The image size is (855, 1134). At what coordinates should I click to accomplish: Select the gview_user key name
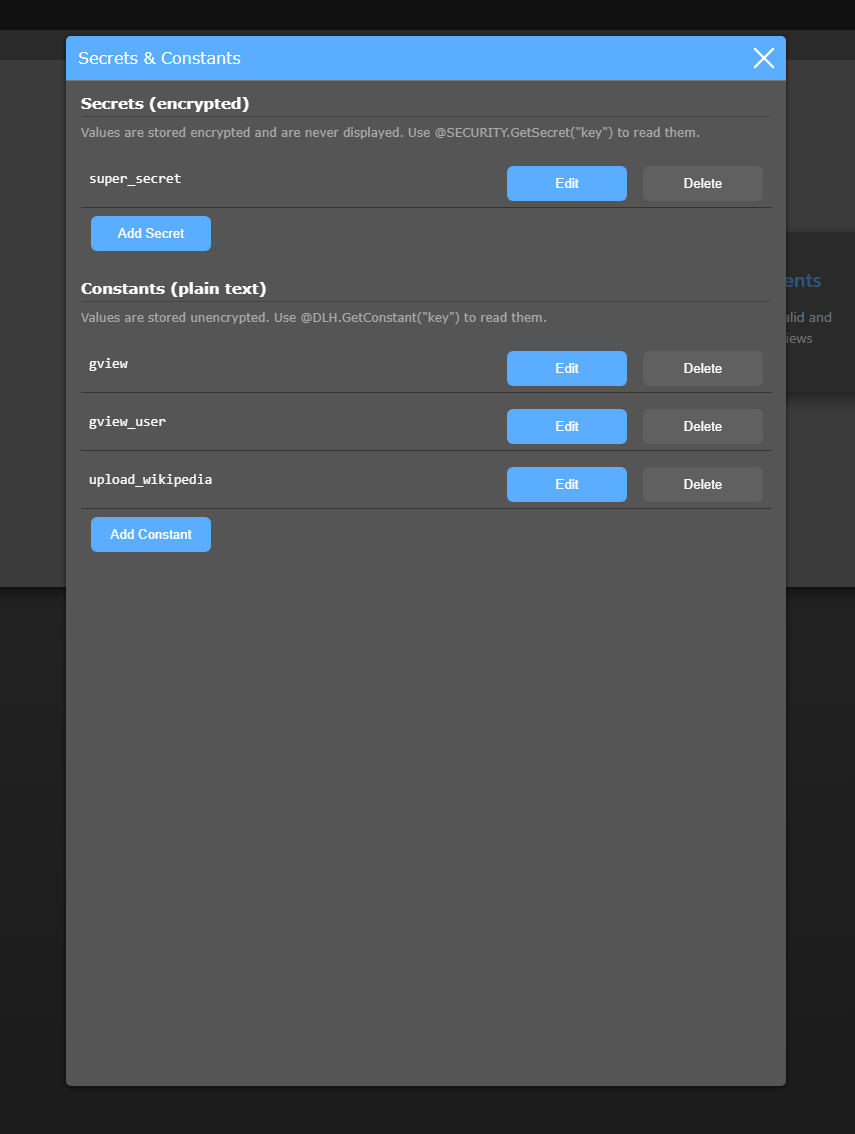[127, 422]
